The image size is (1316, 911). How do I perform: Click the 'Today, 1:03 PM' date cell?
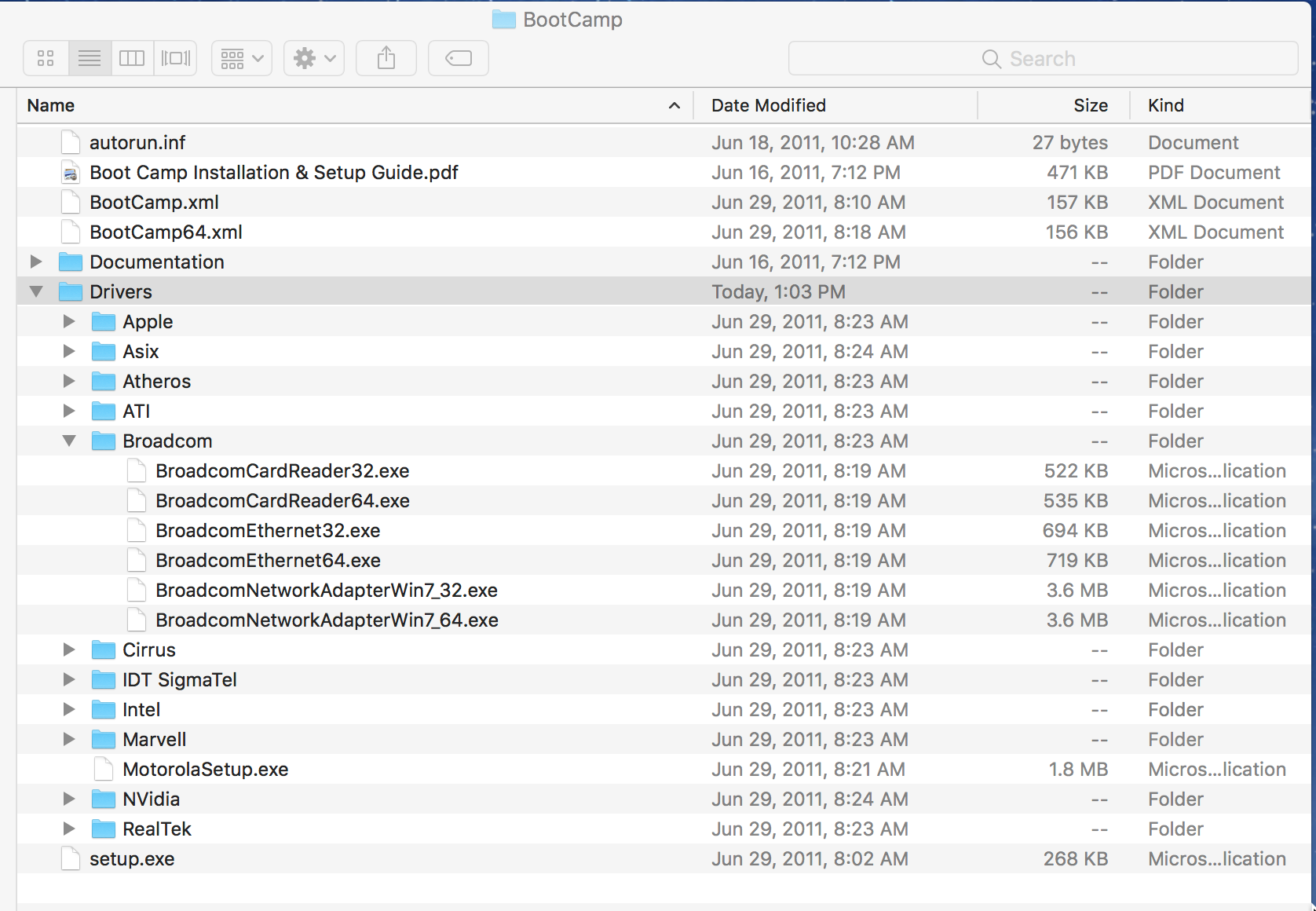tap(779, 292)
